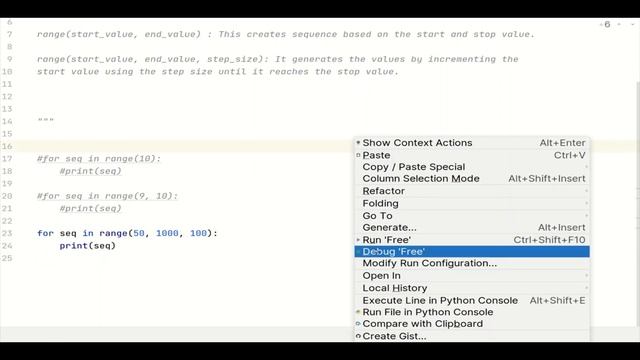
Task: Click the Run File in Python Console icon
Action: coord(358,312)
